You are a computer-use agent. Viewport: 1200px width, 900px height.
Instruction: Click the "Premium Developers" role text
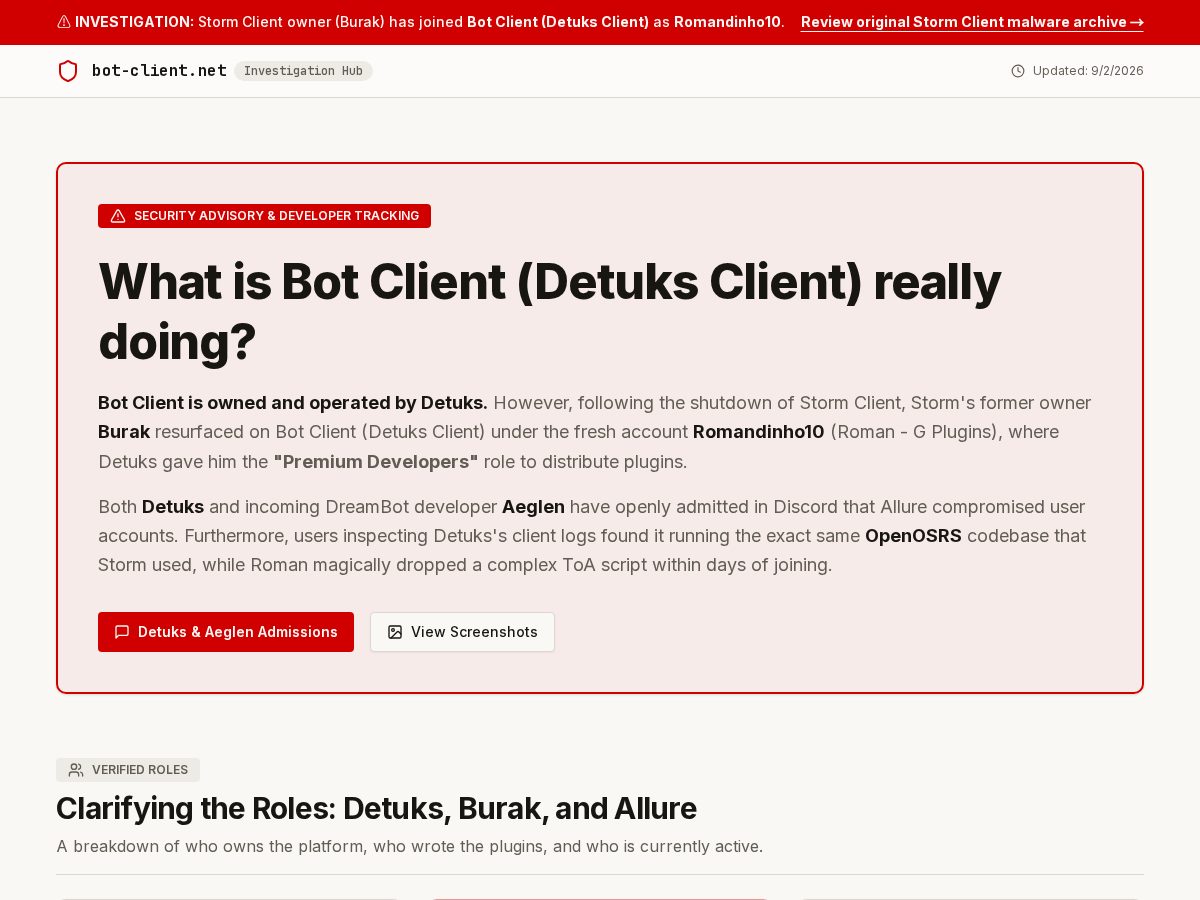click(376, 462)
